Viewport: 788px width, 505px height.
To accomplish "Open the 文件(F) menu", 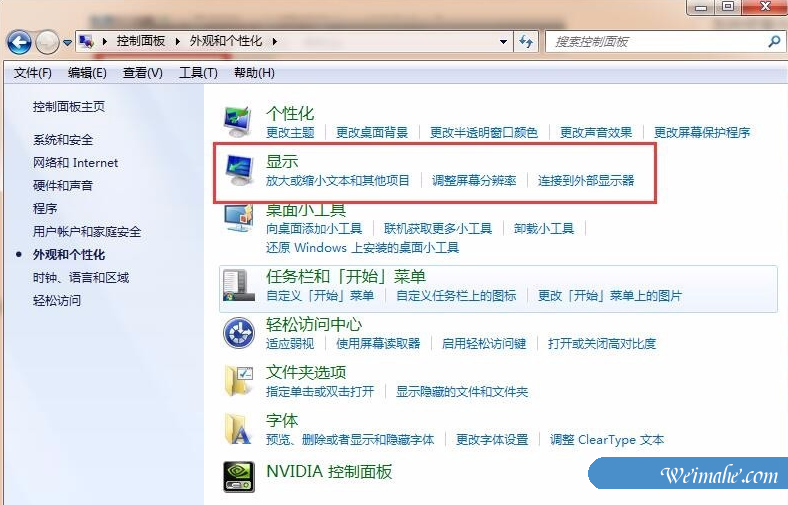I will pos(33,73).
